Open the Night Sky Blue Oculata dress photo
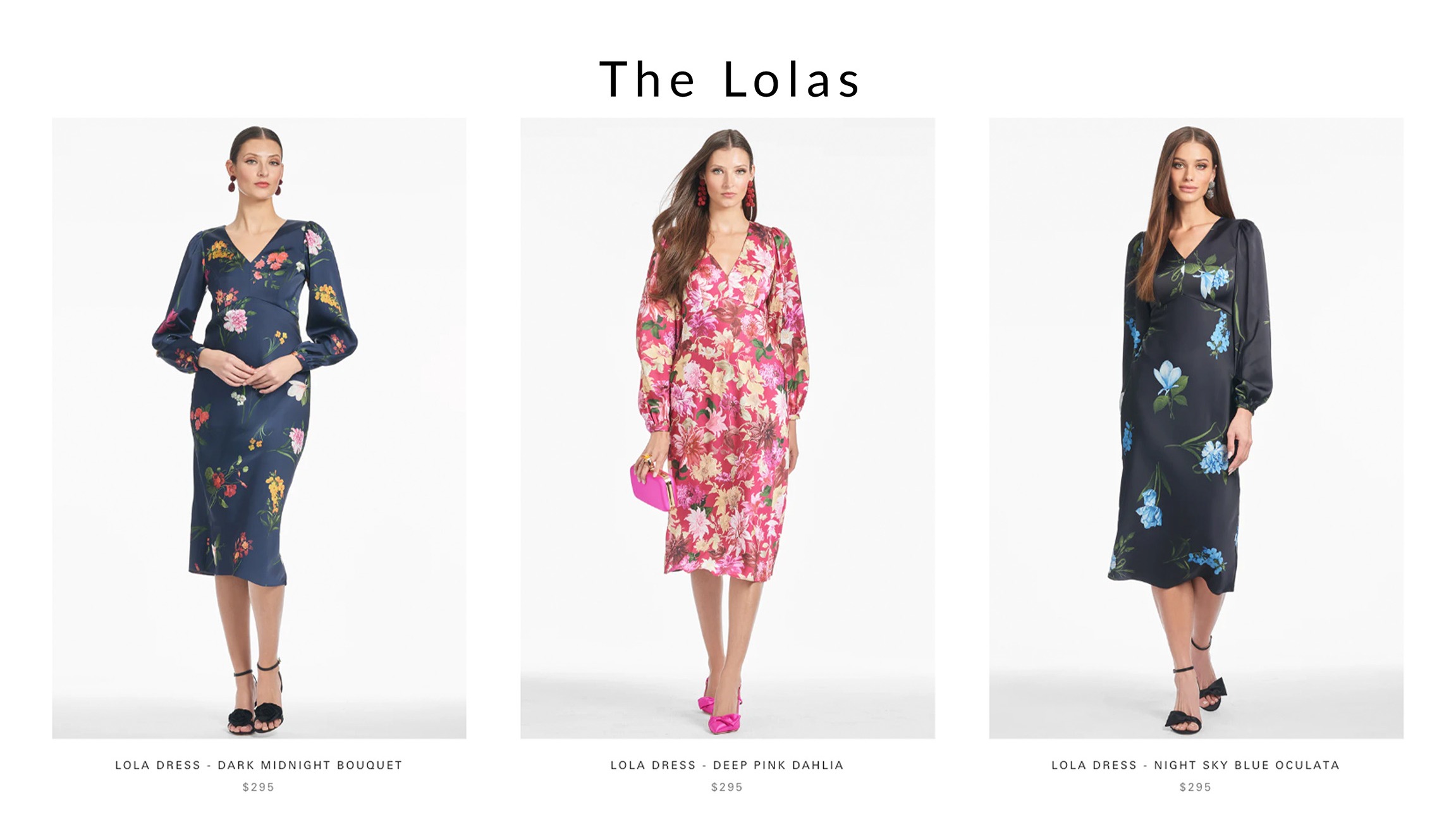The width and height of the screenshot is (1456, 832). [x=1196, y=428]
